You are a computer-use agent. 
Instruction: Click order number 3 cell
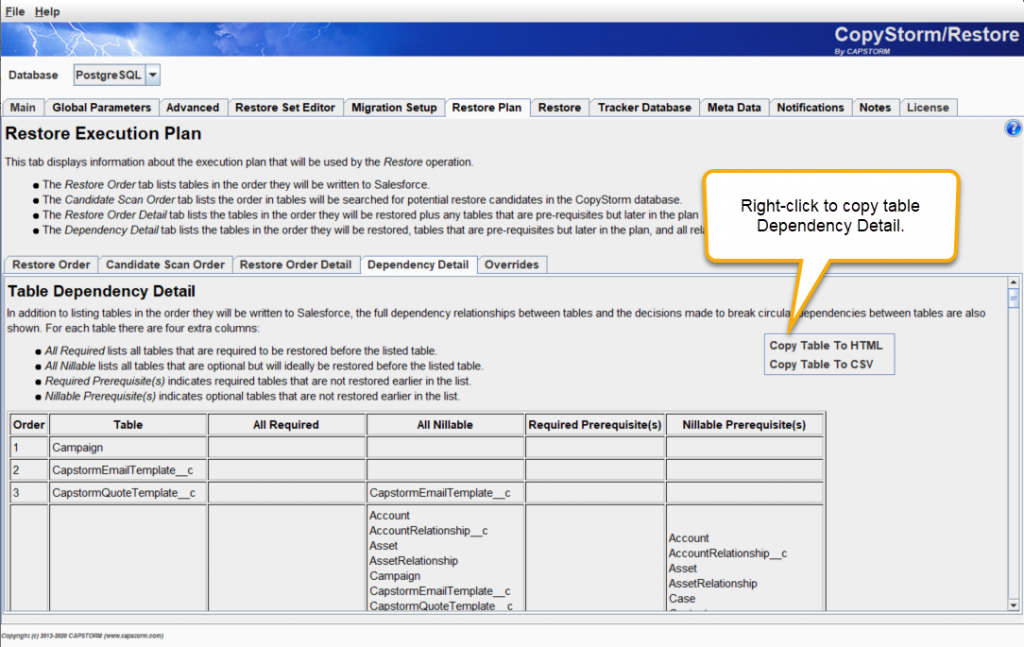point(29,492)
